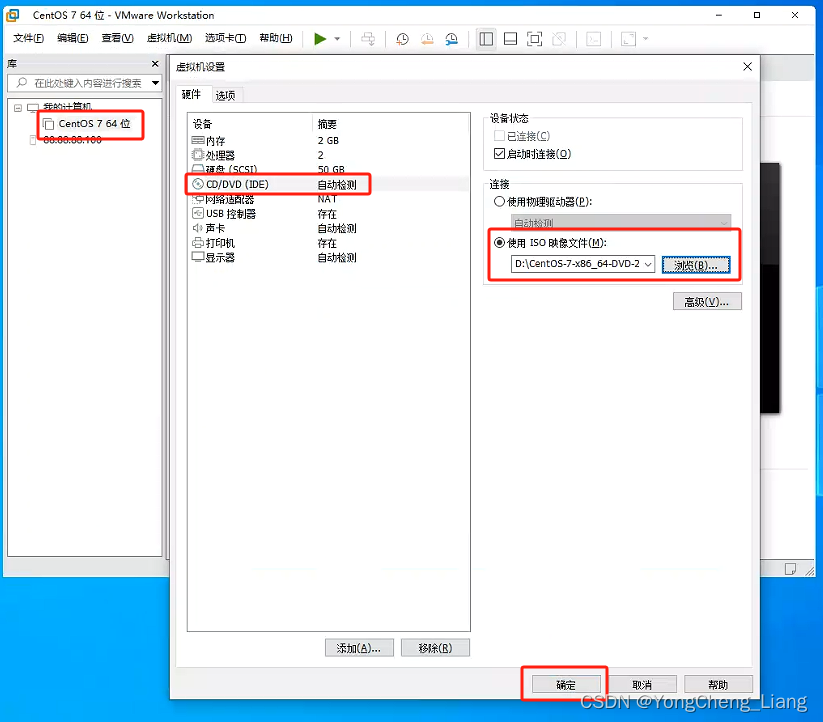
Task: Select the CD/DVD (IDE) device row
Action: pyautogui.click(x=328, y=184)
